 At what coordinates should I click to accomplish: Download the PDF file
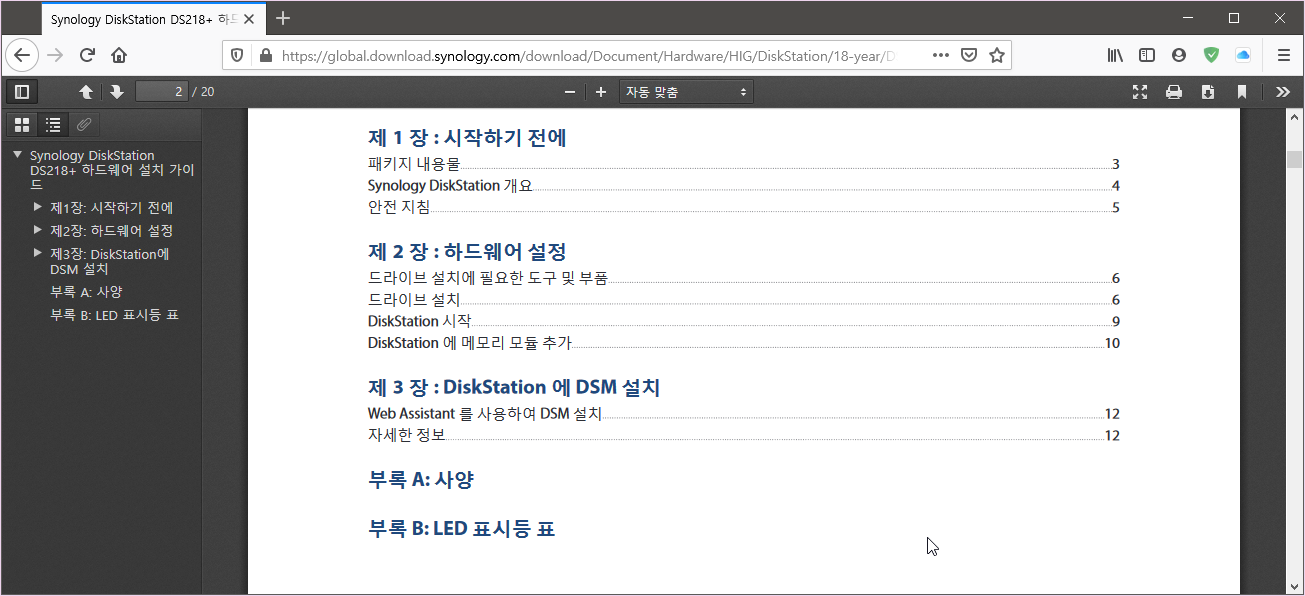coord(1208,92)
